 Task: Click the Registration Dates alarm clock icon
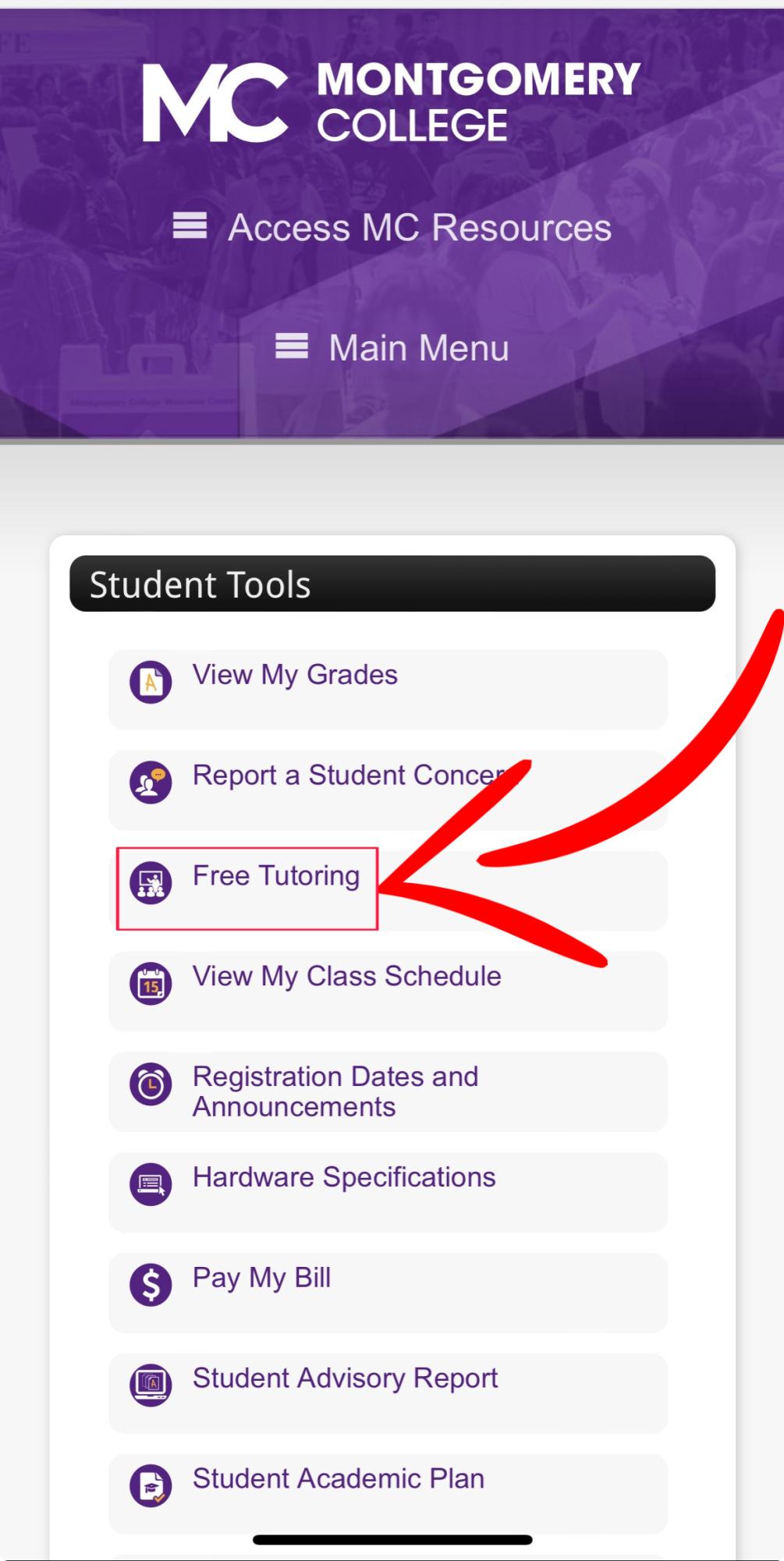click(x=151, y=1084)
